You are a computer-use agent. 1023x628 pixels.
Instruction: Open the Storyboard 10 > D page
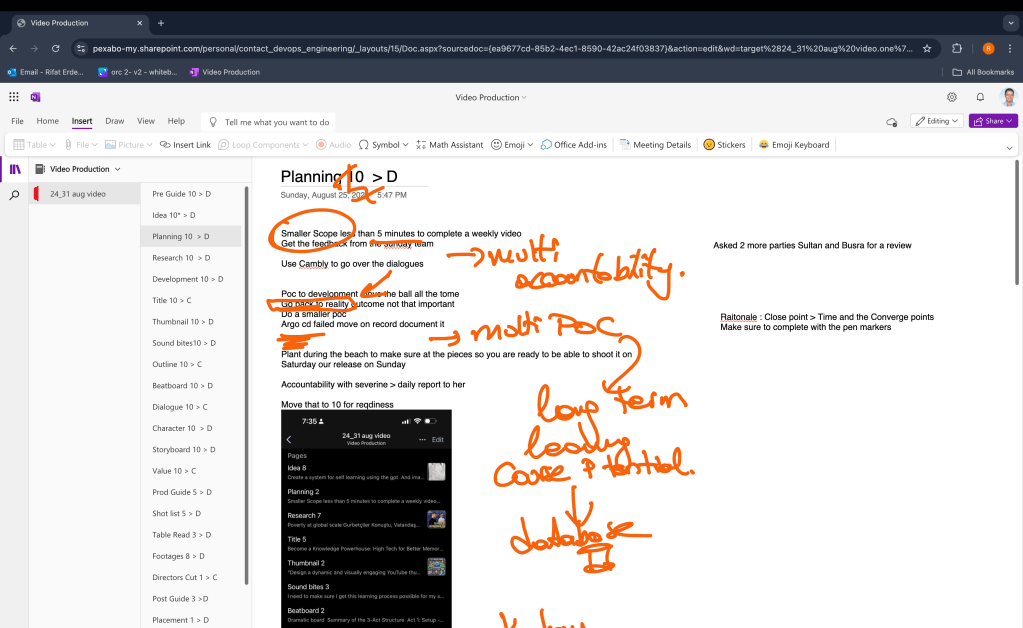click(191, 449)
